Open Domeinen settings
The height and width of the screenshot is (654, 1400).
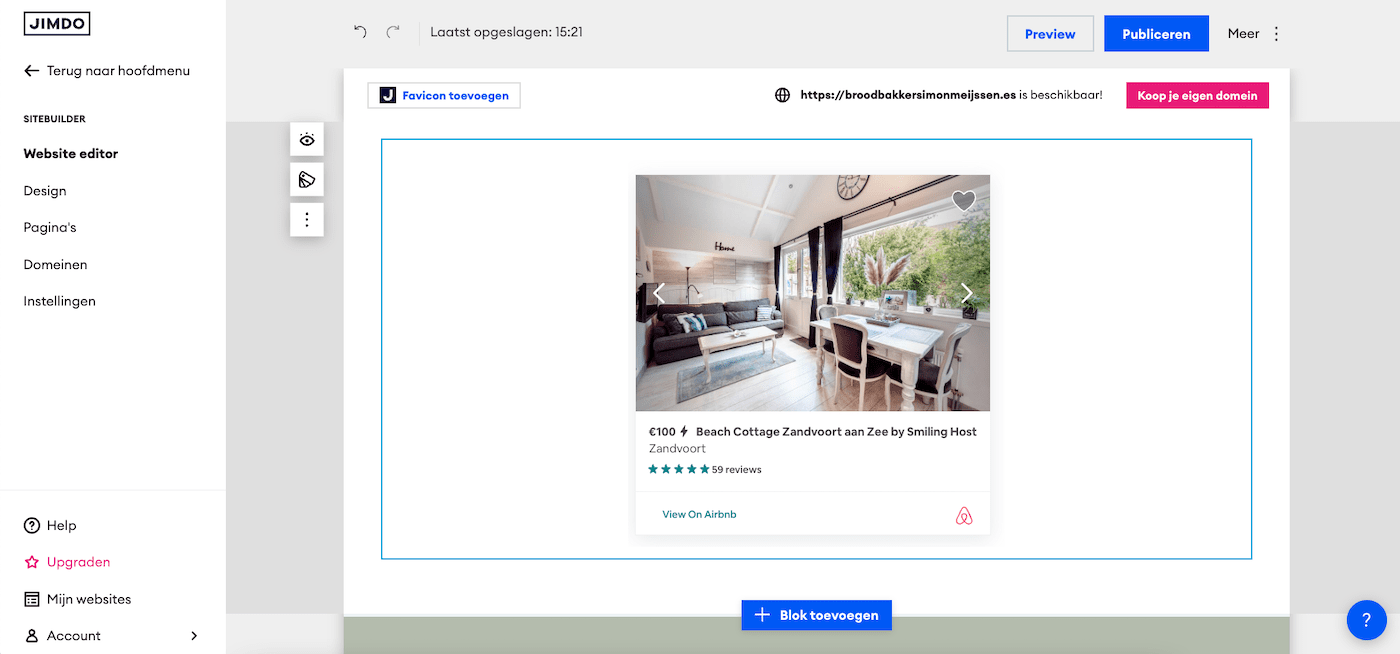(x=56, y=265)
